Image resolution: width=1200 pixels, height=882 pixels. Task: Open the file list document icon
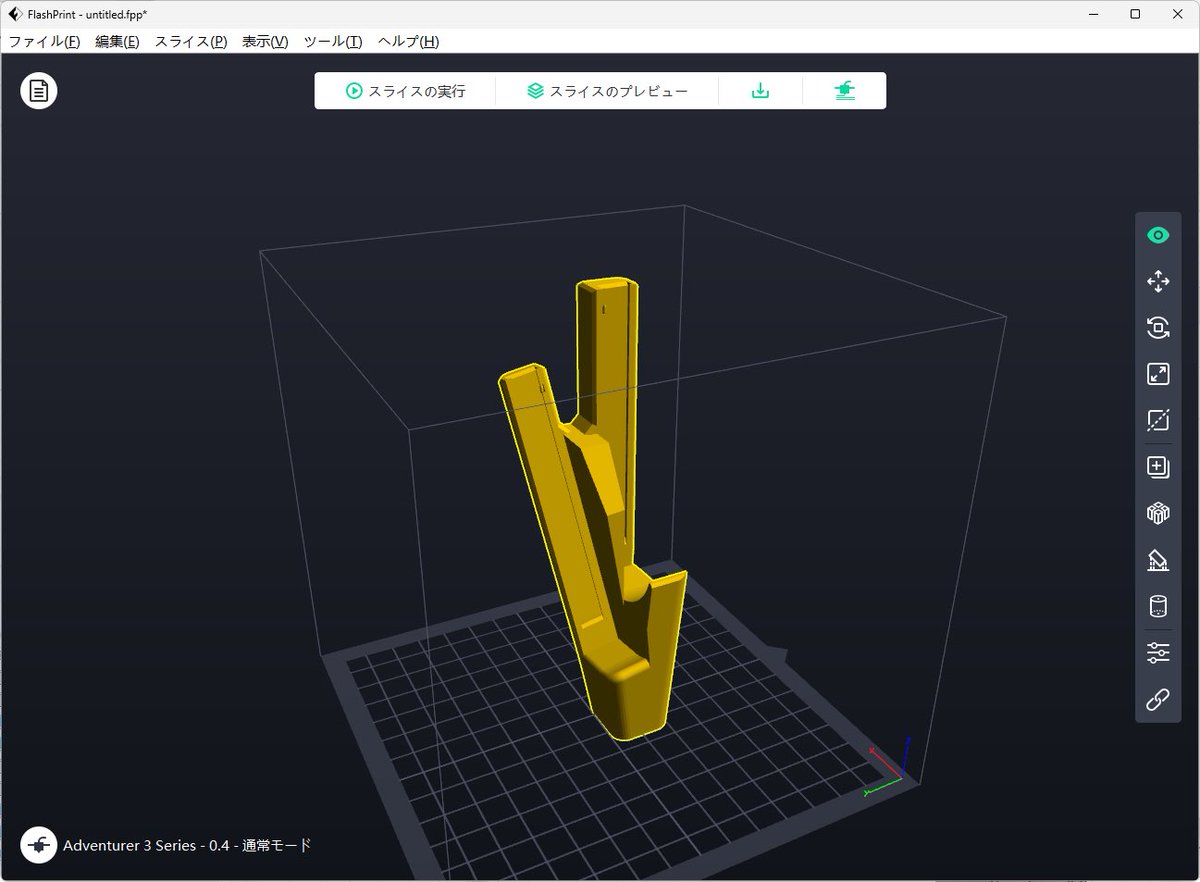(x=39, y=91)
